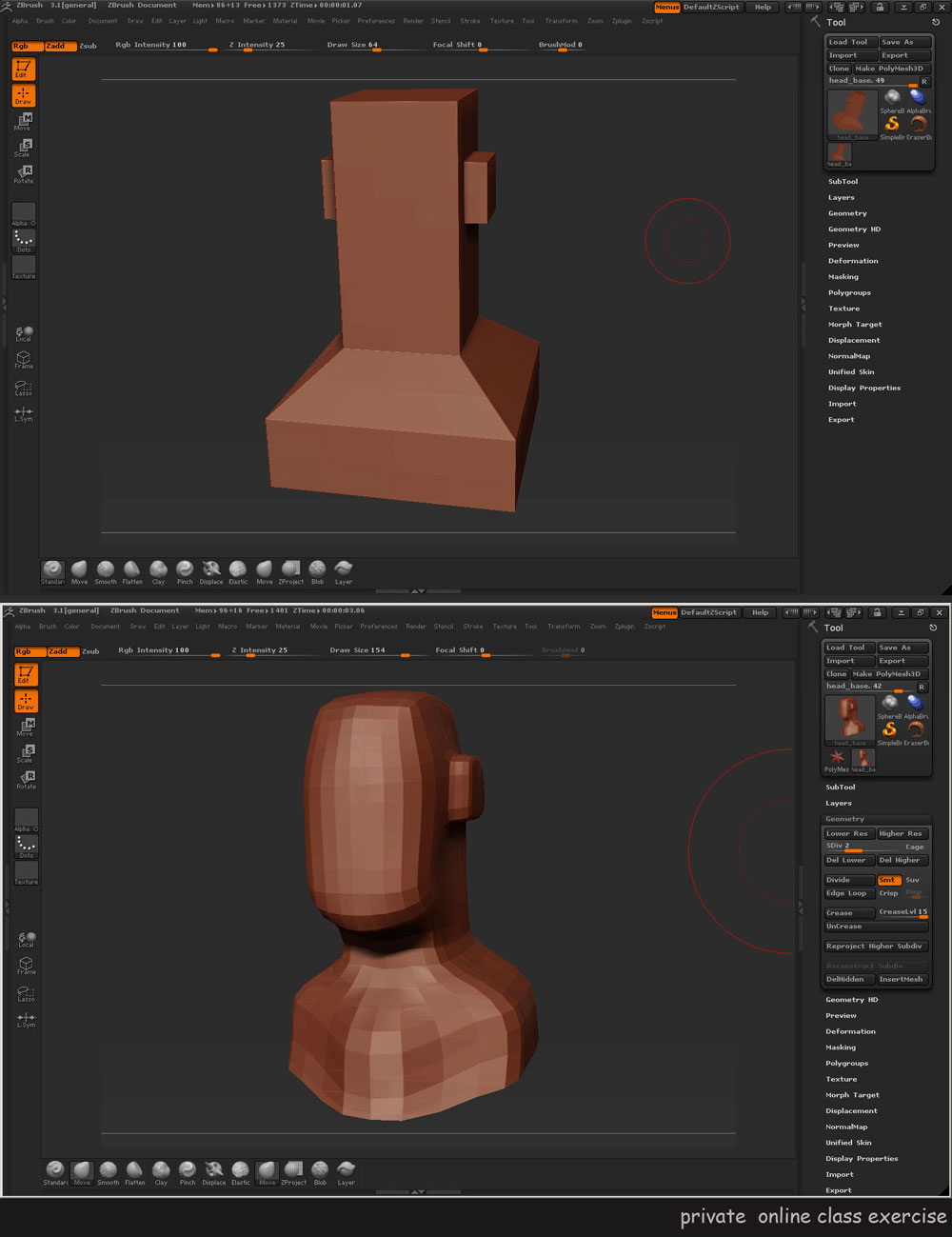Image resolution: width=952 pixels, height=1237 pixels.
Task: Click the Scale tool in the lower window
Action: pos(26,753)
